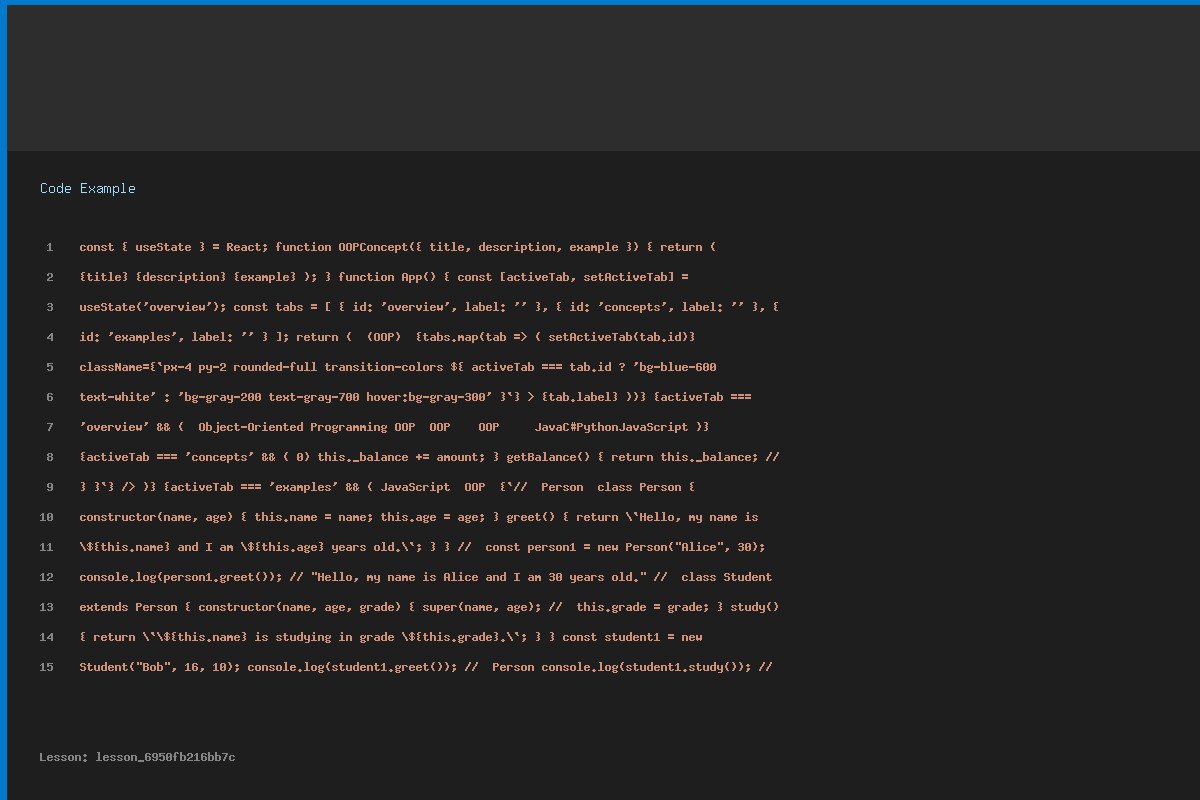Image resolution: width=1200 pixels, height=800 pixels.
Task: Click code line starting with "const { useState }"
Action: click(x=398, y=247)
